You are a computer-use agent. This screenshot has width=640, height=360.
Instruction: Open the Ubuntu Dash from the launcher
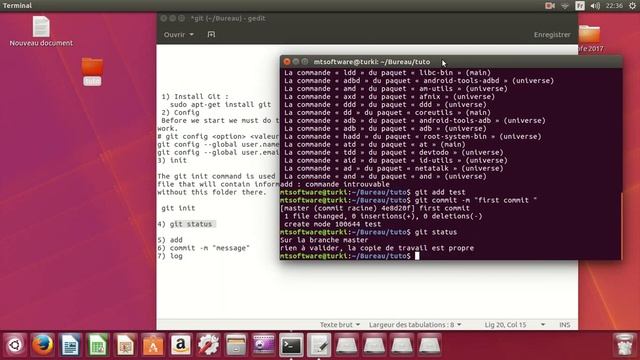click(x=15, y=345)
